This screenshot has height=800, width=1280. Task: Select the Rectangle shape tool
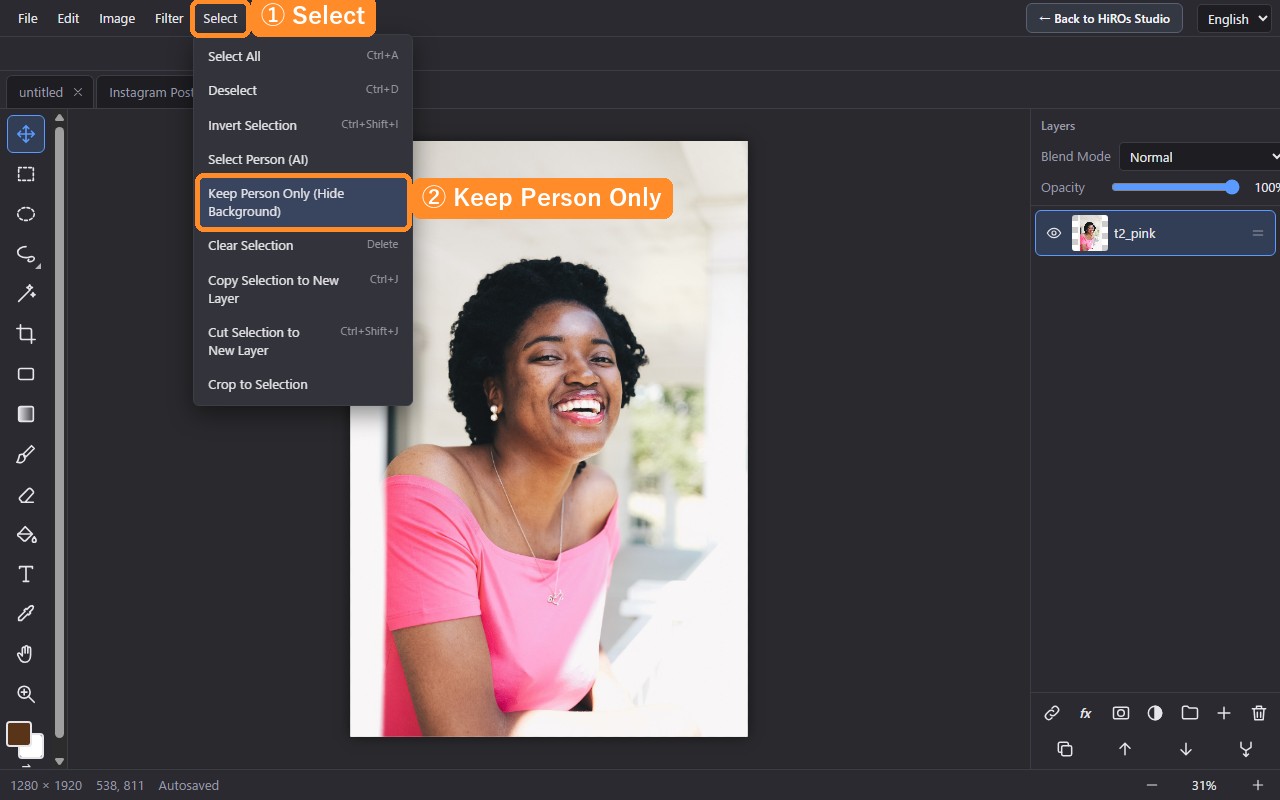(26, 374)
